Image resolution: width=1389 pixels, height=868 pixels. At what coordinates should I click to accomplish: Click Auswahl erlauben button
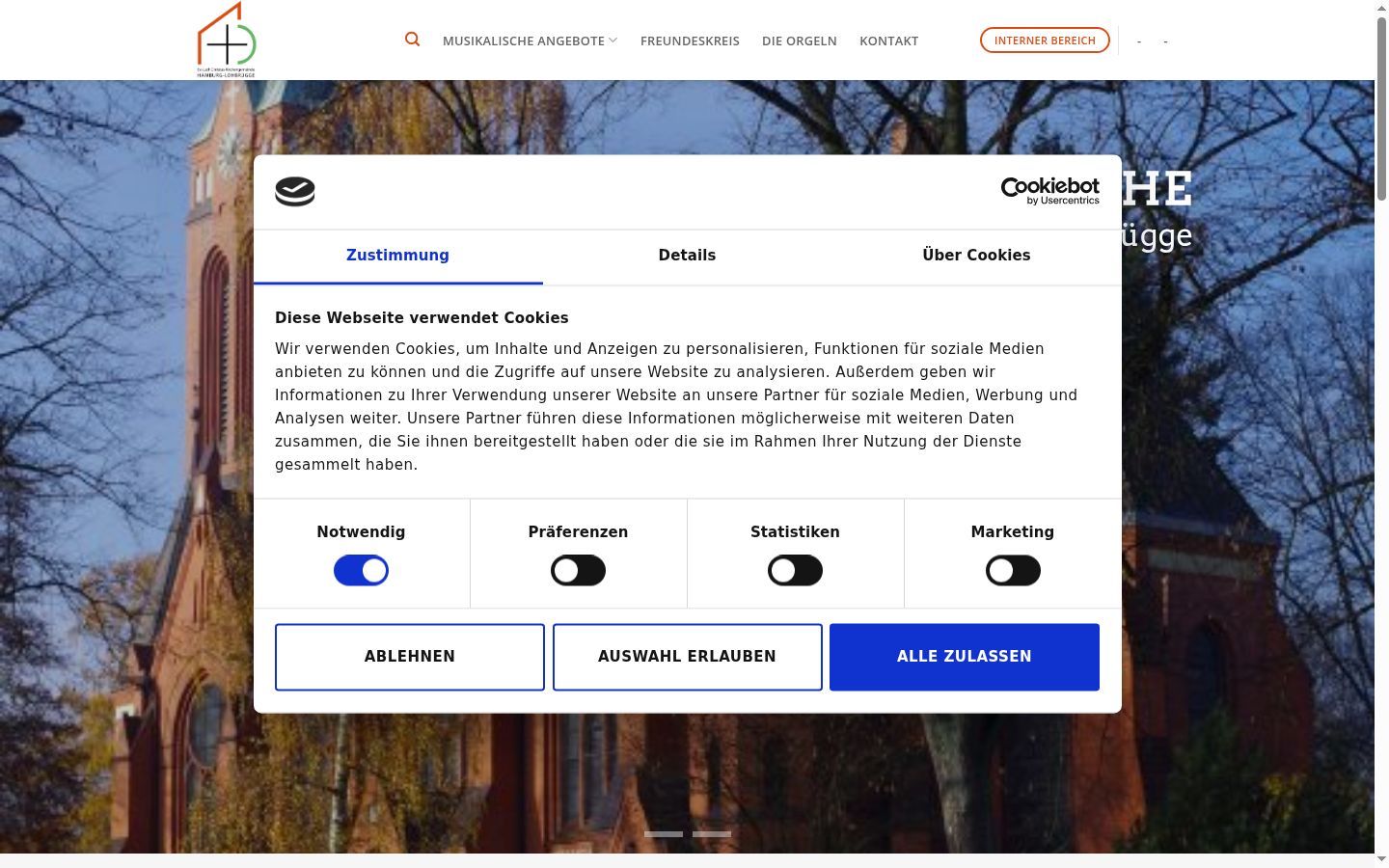click(x=687, y=657)
